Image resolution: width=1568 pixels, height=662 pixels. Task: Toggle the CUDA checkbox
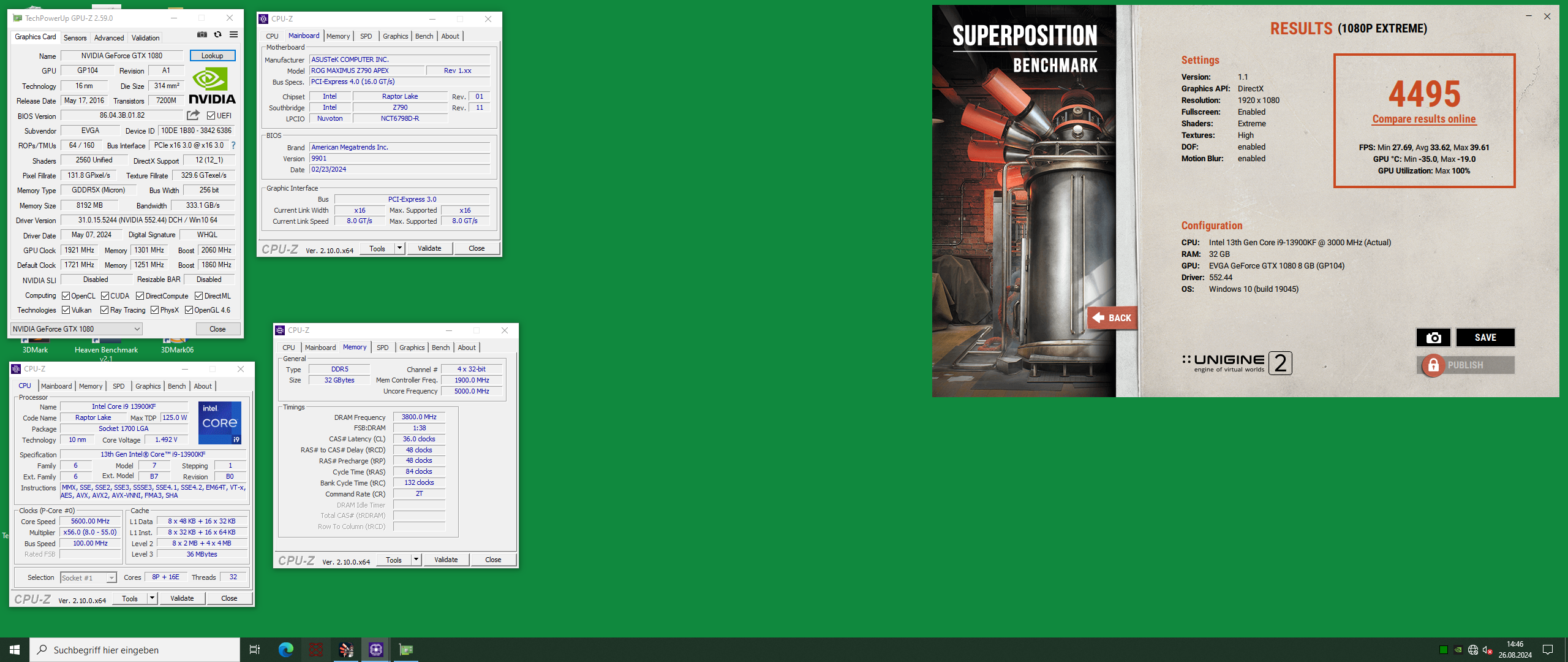point(105,296)
